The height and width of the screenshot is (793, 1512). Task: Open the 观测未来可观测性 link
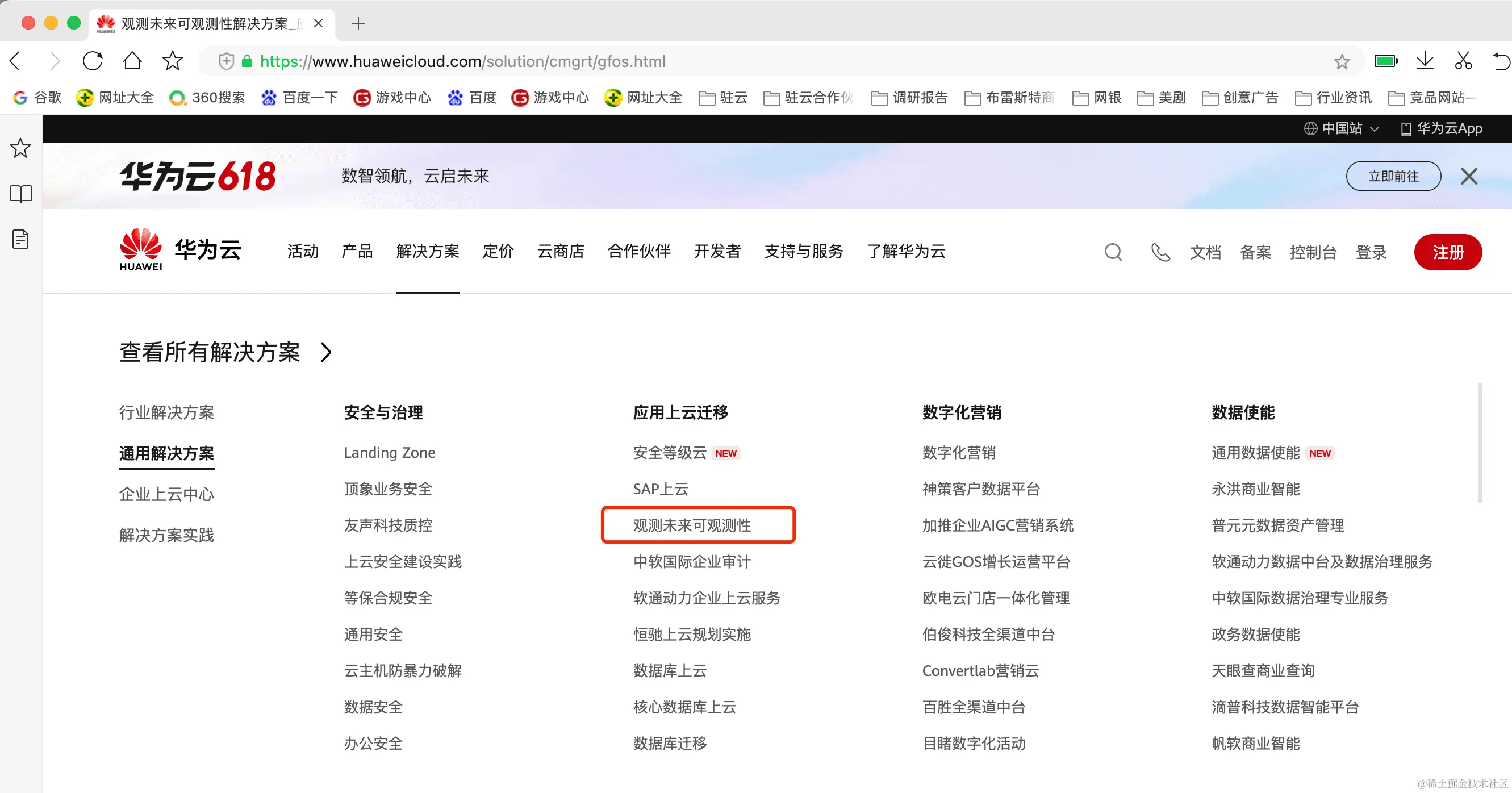pos(692,525)
